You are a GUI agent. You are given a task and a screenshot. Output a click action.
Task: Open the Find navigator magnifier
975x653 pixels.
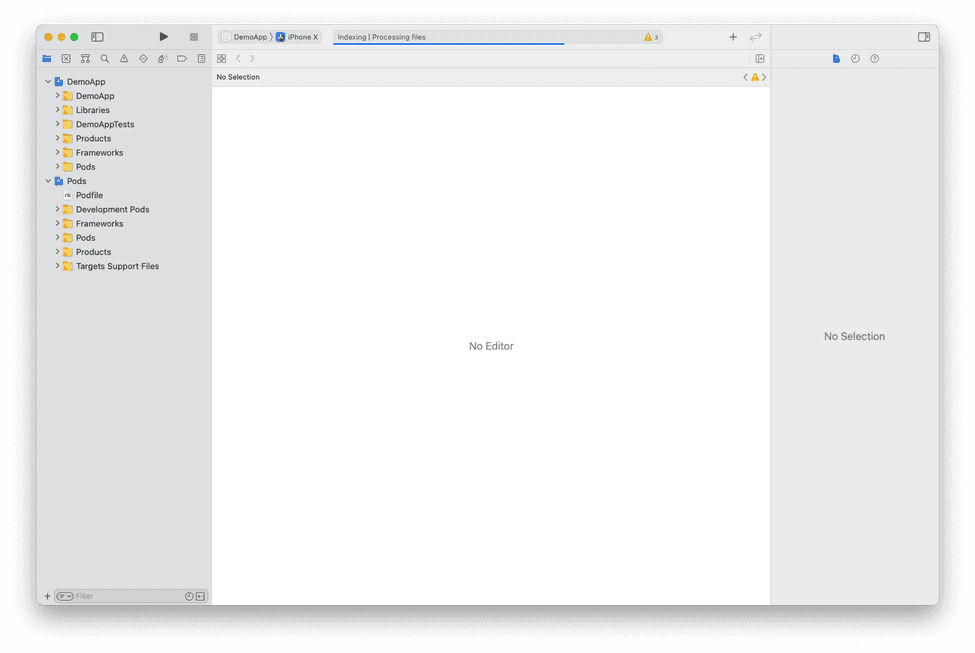point(104,58)
